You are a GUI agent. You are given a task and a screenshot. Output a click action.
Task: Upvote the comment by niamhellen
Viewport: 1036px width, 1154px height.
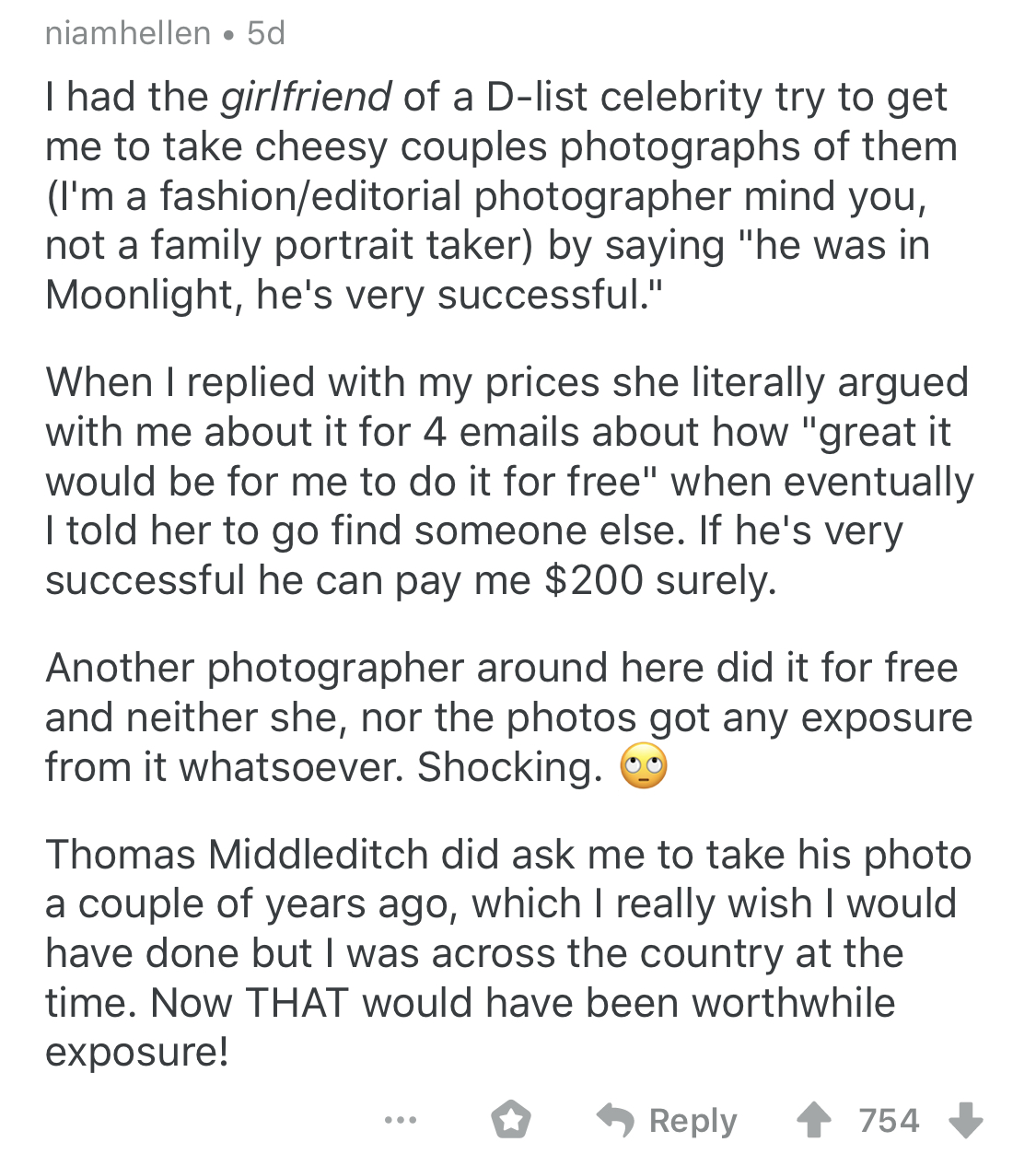(x=813, y=1121)
